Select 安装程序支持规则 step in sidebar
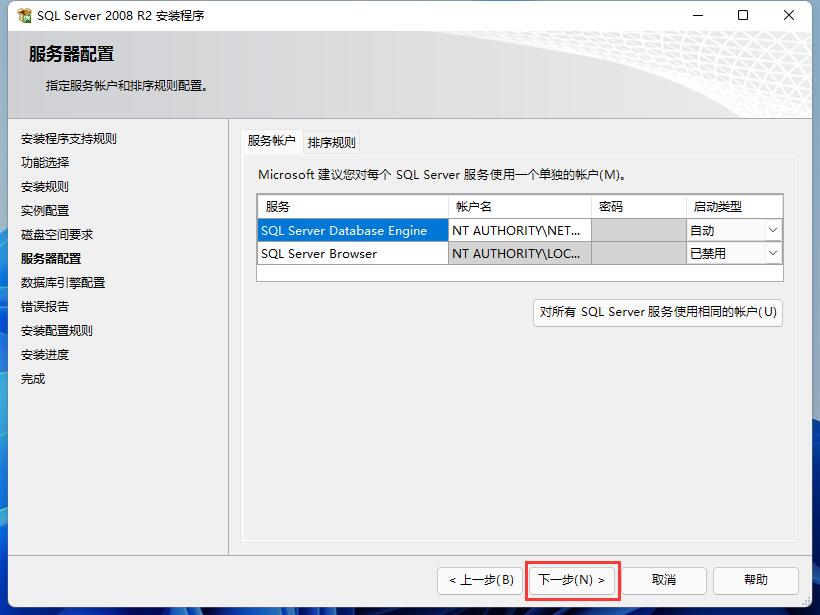Viewport: 820px width, 615px height. [69, 139]
